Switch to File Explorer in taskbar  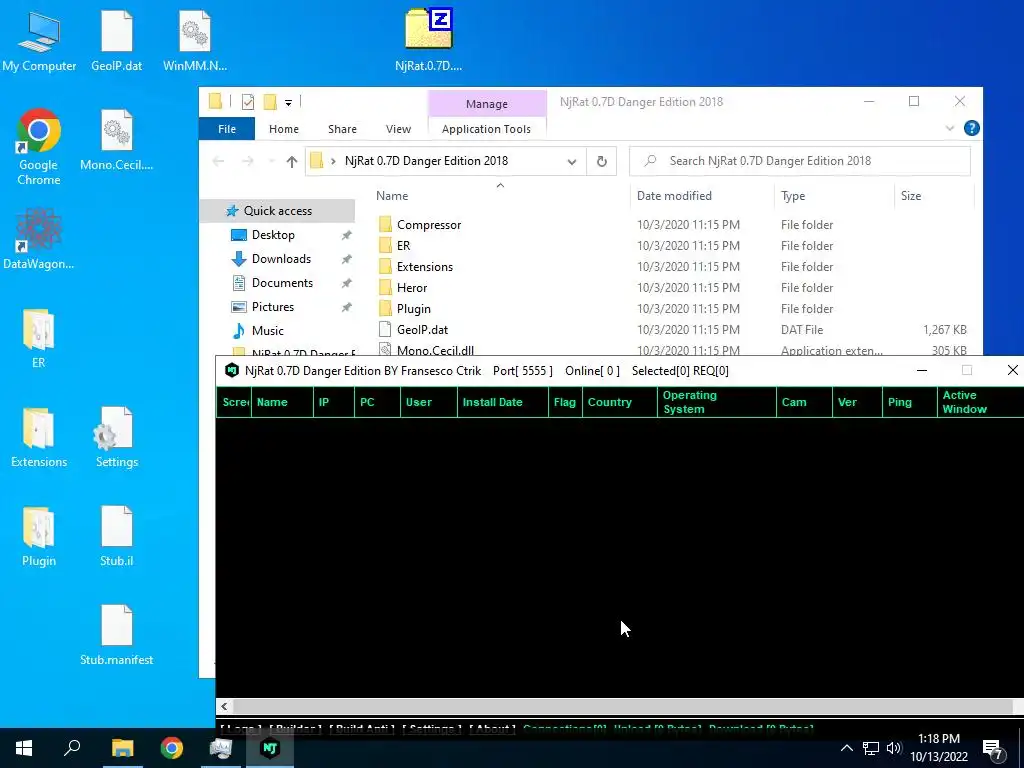click(122, 748)
